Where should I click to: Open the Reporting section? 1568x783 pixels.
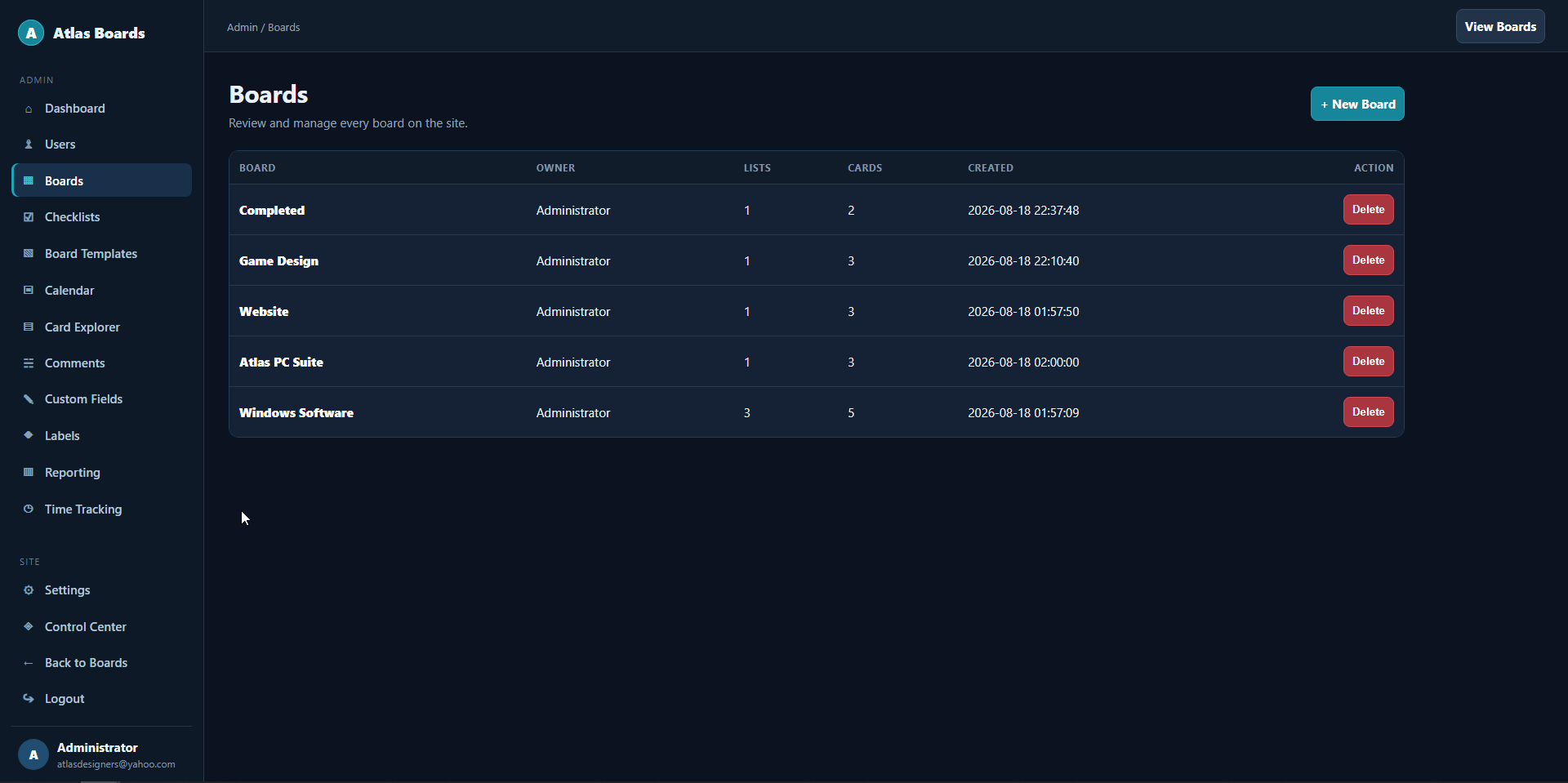[101, 473]
